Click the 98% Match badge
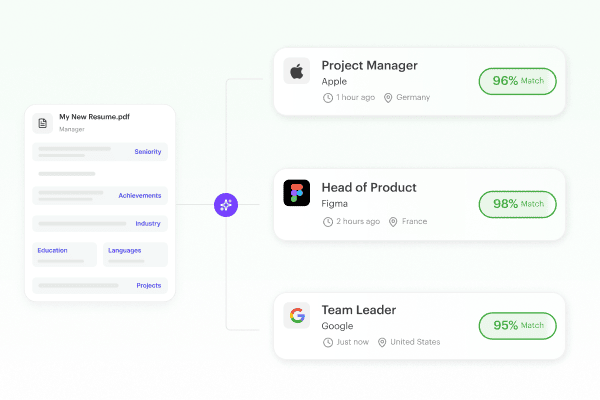Viewport: 600px width, 400px height. pyautogui.click(x=517, y=204)
